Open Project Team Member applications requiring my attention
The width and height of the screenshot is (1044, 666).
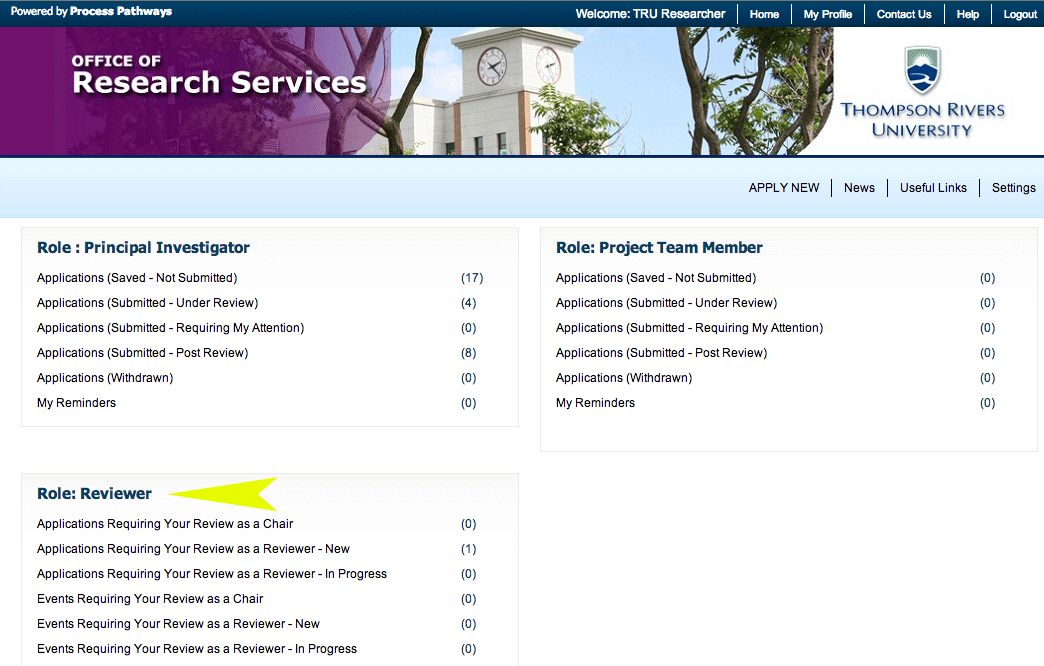point(689,328)
